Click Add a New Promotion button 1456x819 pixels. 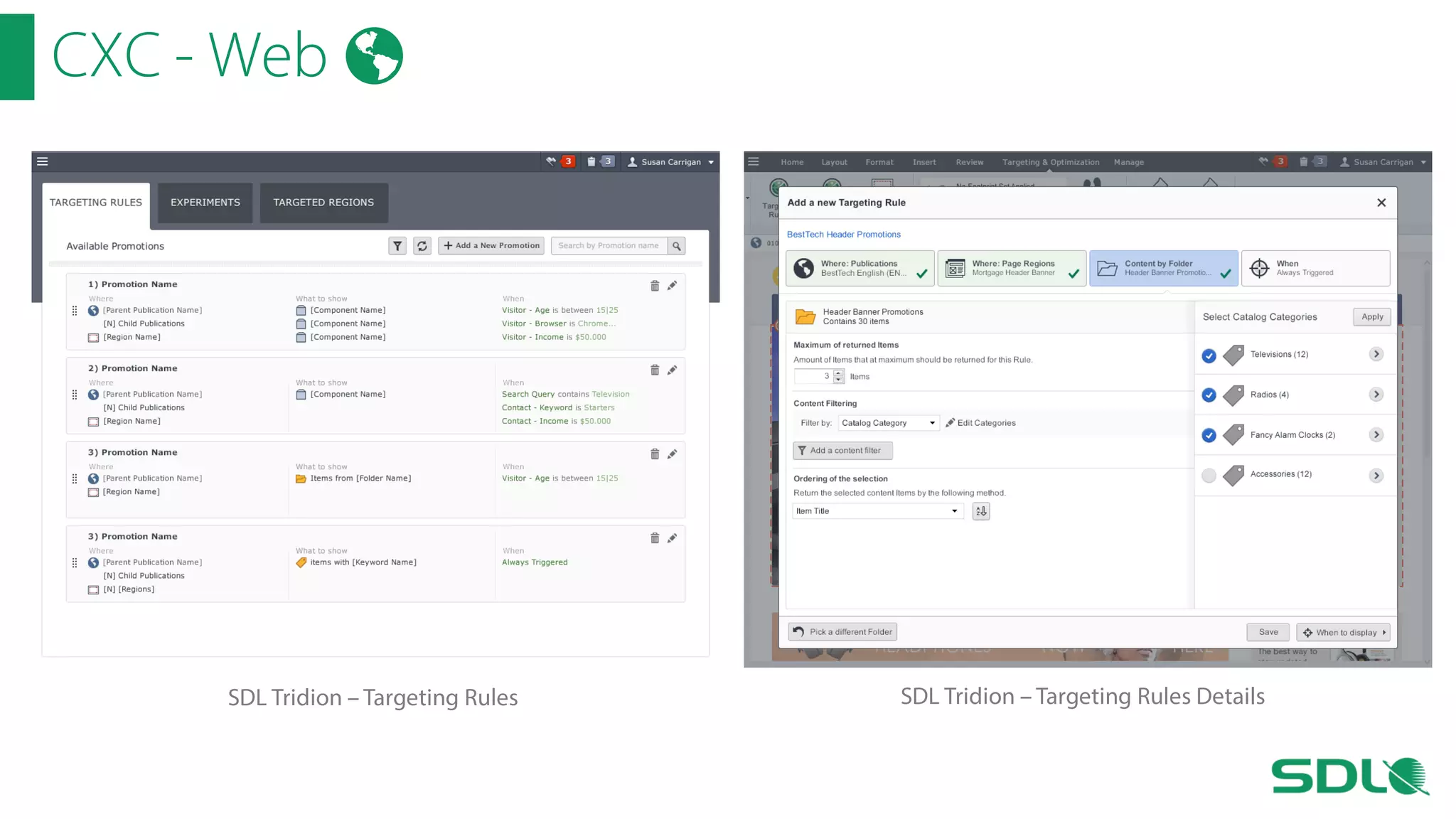(x=491, y=246)
